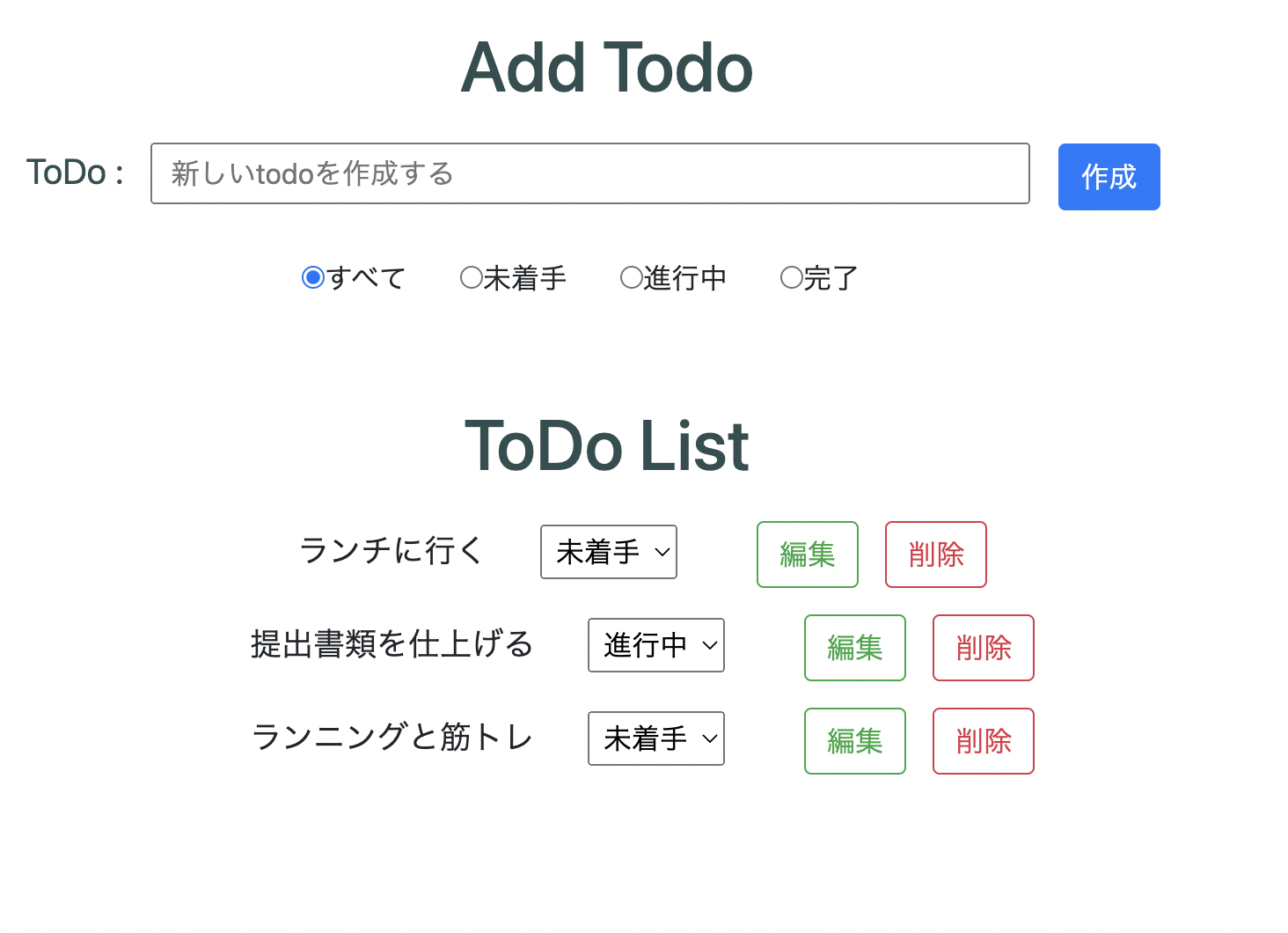Click the todo text ランニングと筋トレ

[x=392, y=738]
